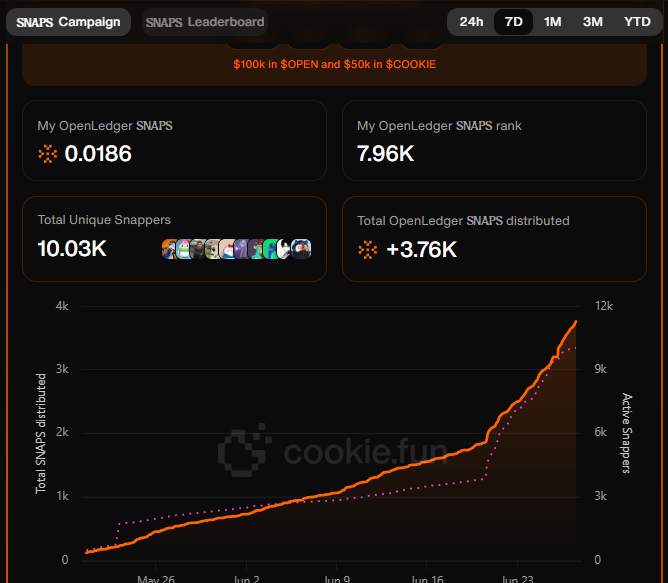Select the YTD time range

637,22
